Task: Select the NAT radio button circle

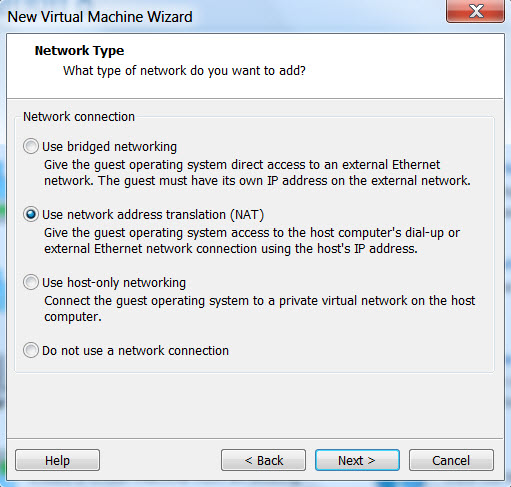Action: pos(31,214)
